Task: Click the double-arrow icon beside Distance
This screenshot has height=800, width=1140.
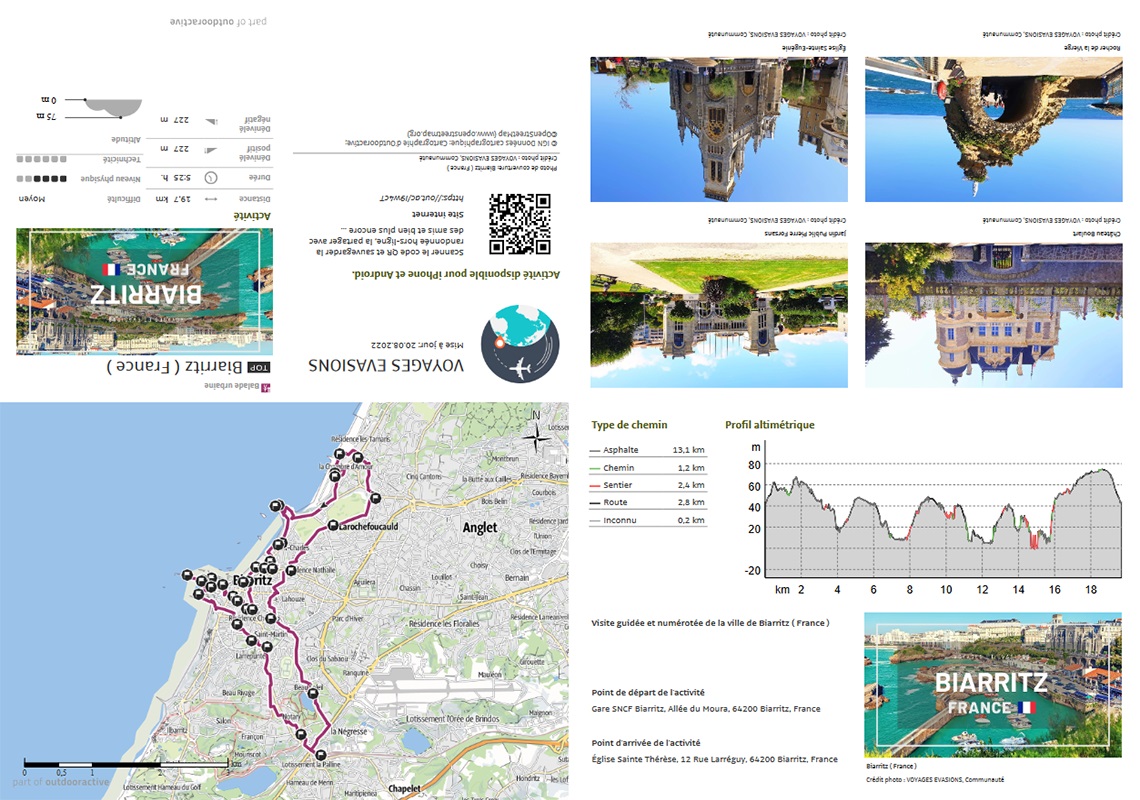Action: tap(211, 199)
